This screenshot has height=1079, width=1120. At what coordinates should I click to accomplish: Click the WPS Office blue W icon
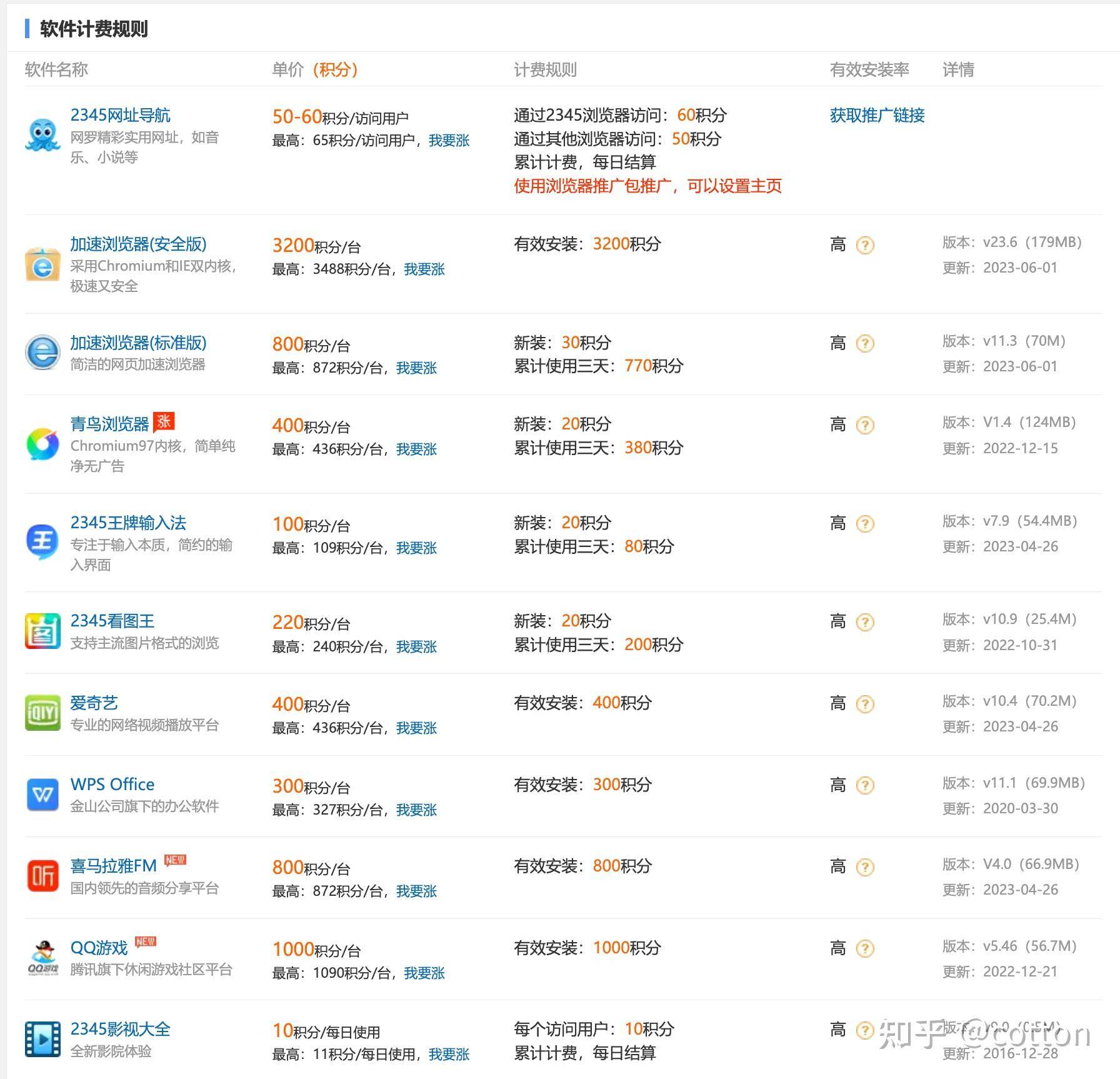point(42,795)
